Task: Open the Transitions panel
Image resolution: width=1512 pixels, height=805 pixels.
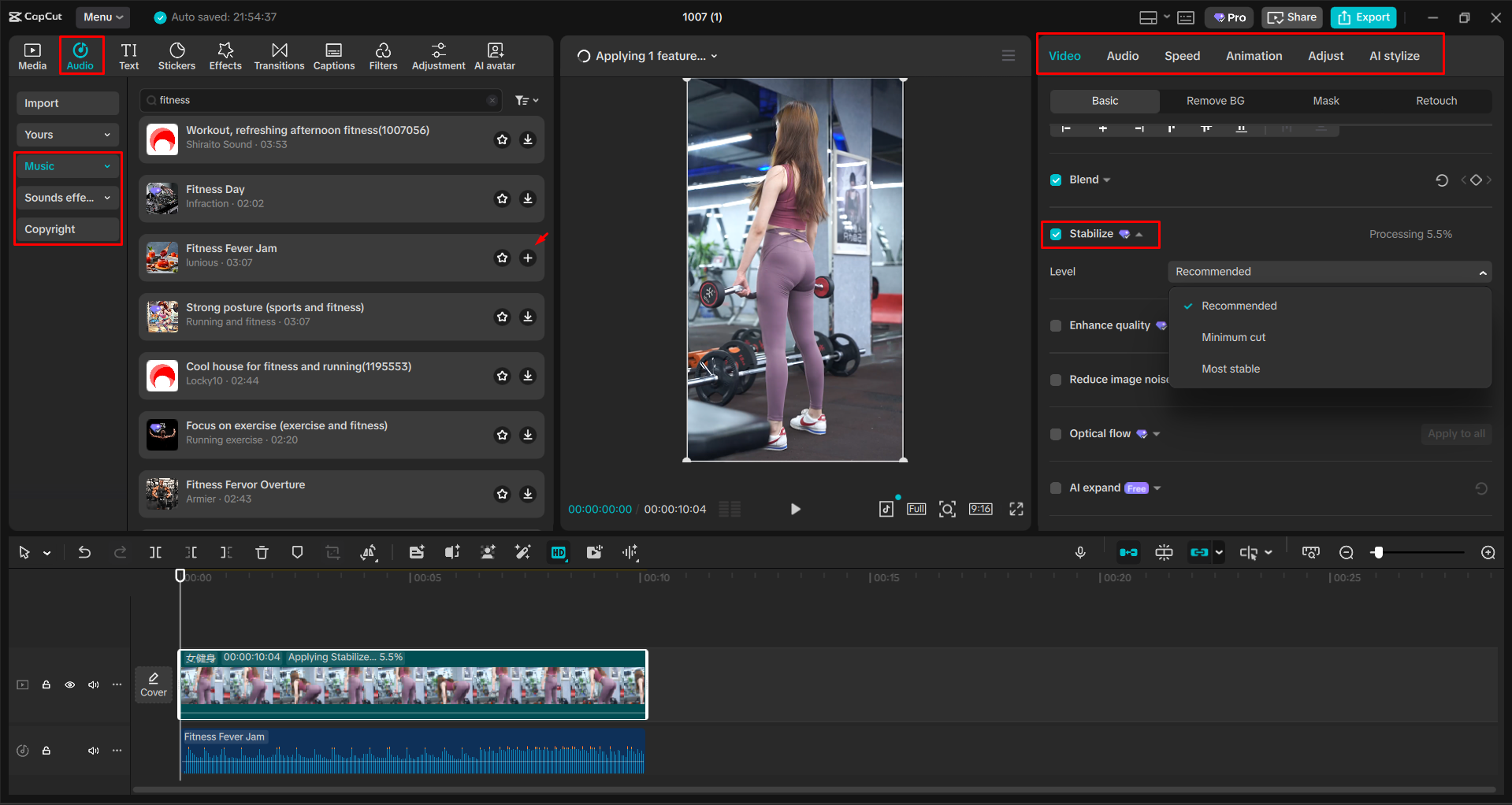Action: 279,56
